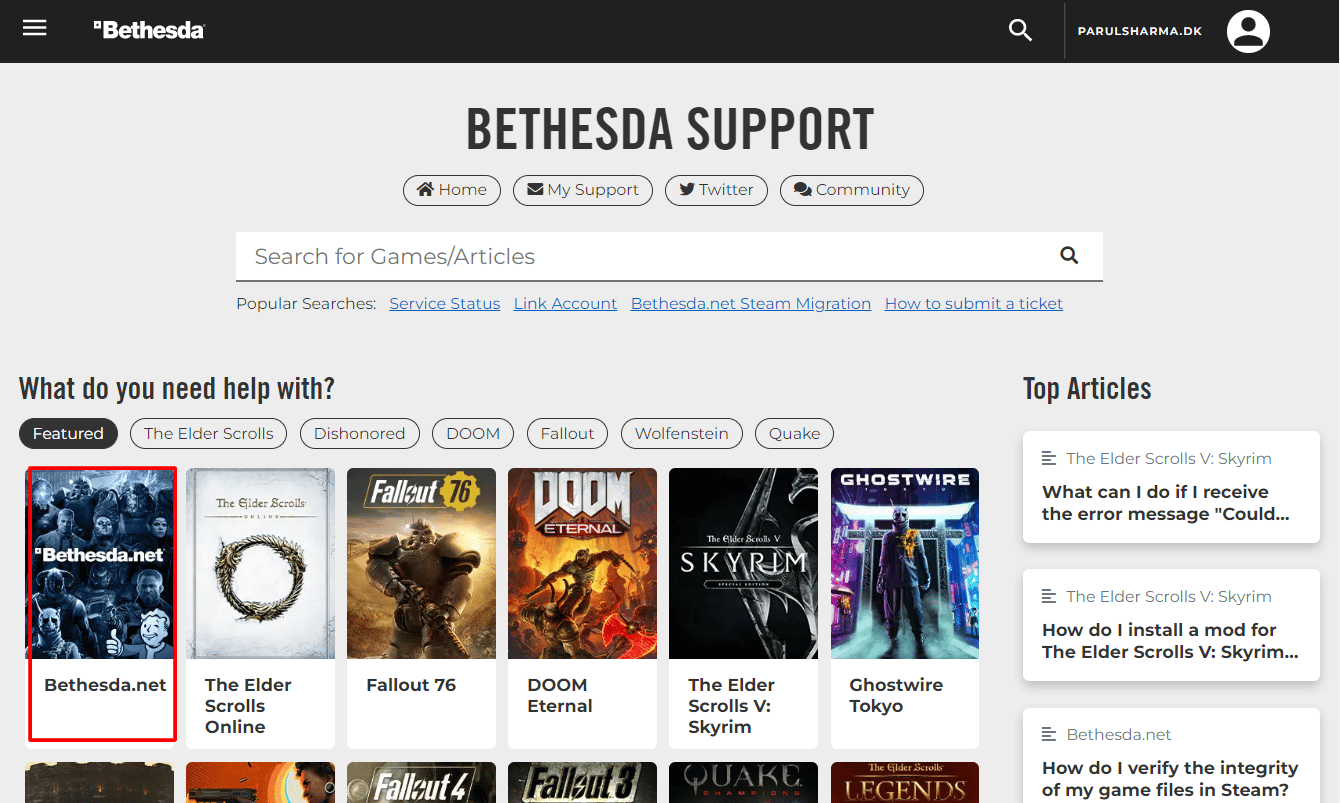Click article icon beside Bethesda.net top article
The image size is (1340, 803).
[x=1049, y=734]
